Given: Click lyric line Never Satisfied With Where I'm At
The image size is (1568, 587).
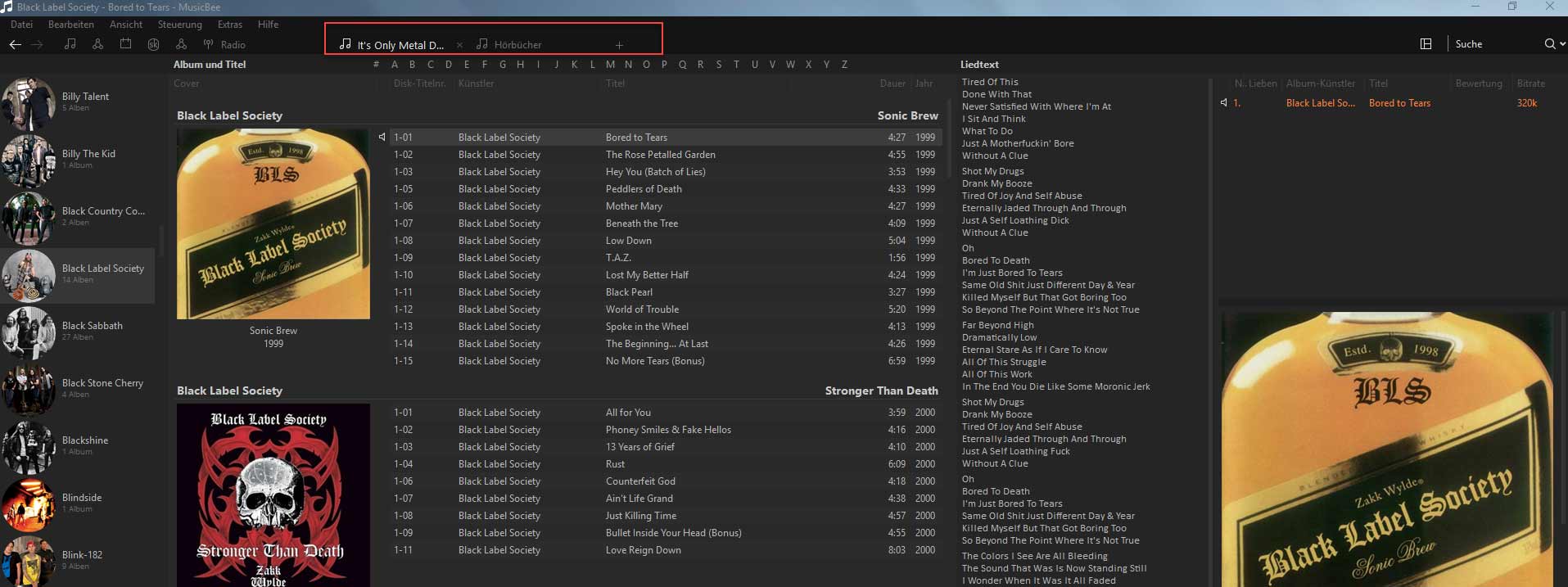Looking at the screenshot, I should 1036,106.
